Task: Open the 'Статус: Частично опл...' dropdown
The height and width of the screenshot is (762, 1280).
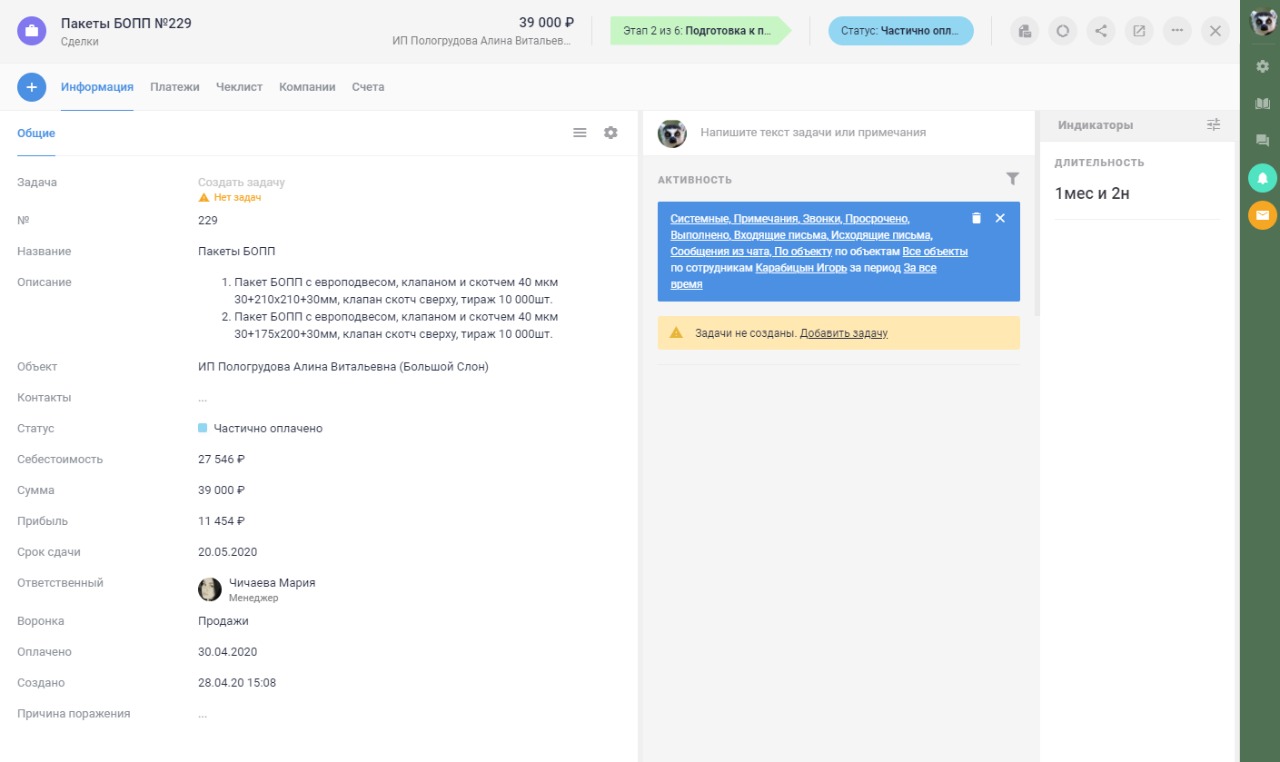Action: pyautogui.click(x=900, y=31)
